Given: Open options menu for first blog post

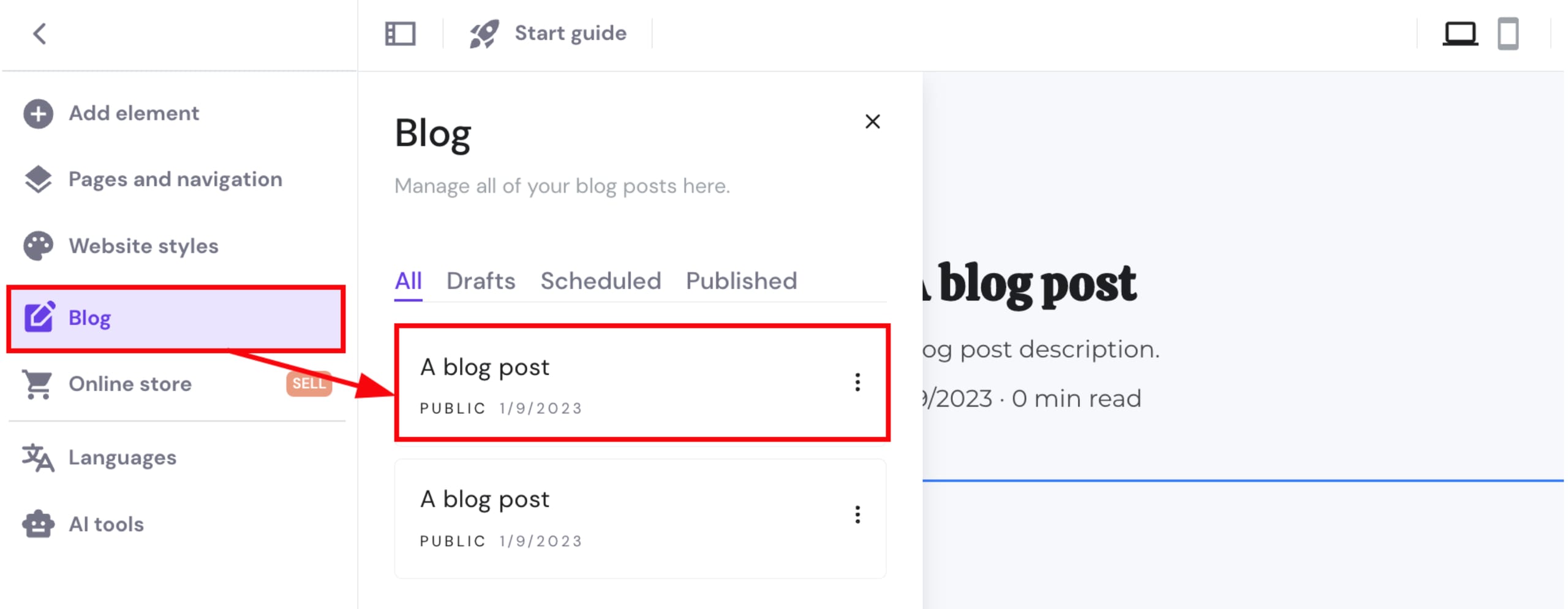Looking at the screenshot, I should click(858, 383).
